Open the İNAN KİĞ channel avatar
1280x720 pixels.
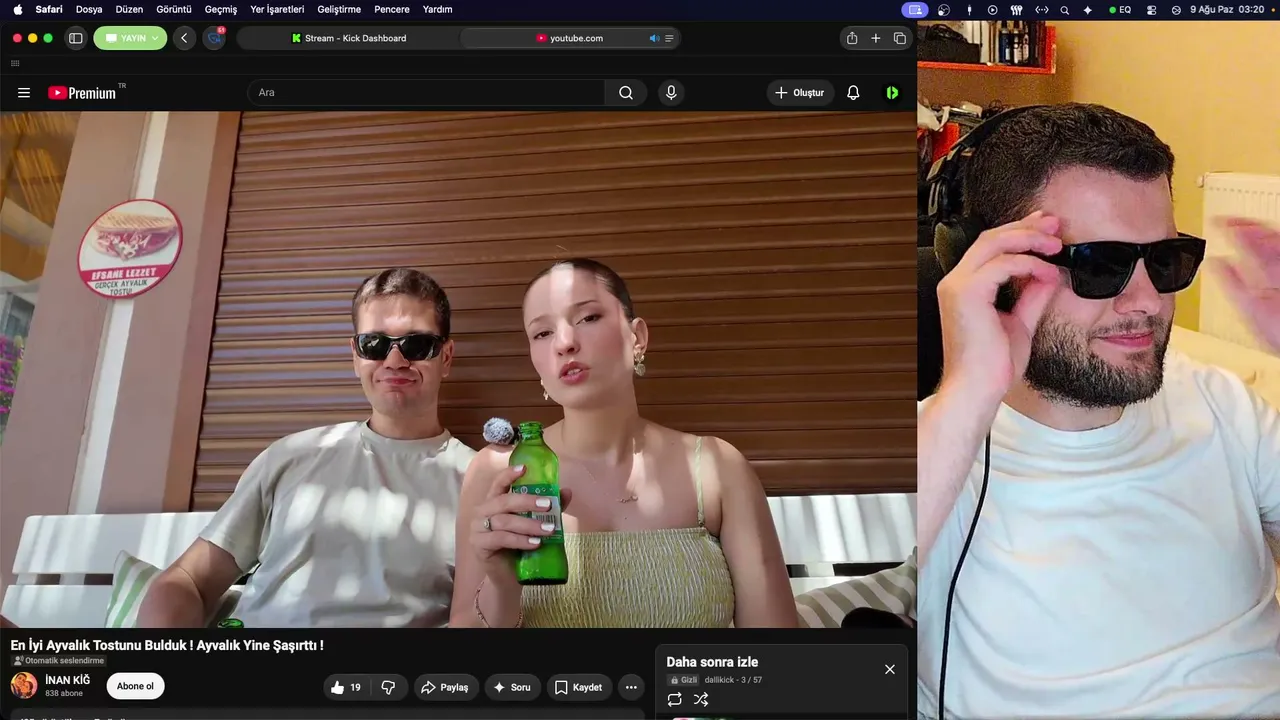tap(24, 686)
